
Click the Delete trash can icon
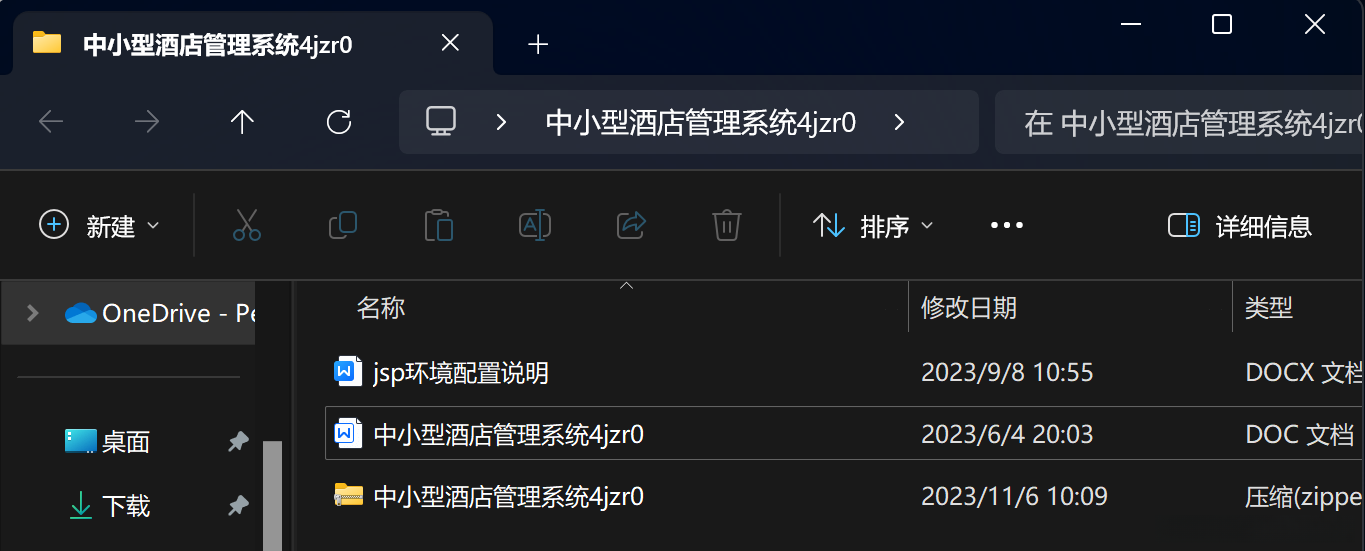click(x=727, y=225)
